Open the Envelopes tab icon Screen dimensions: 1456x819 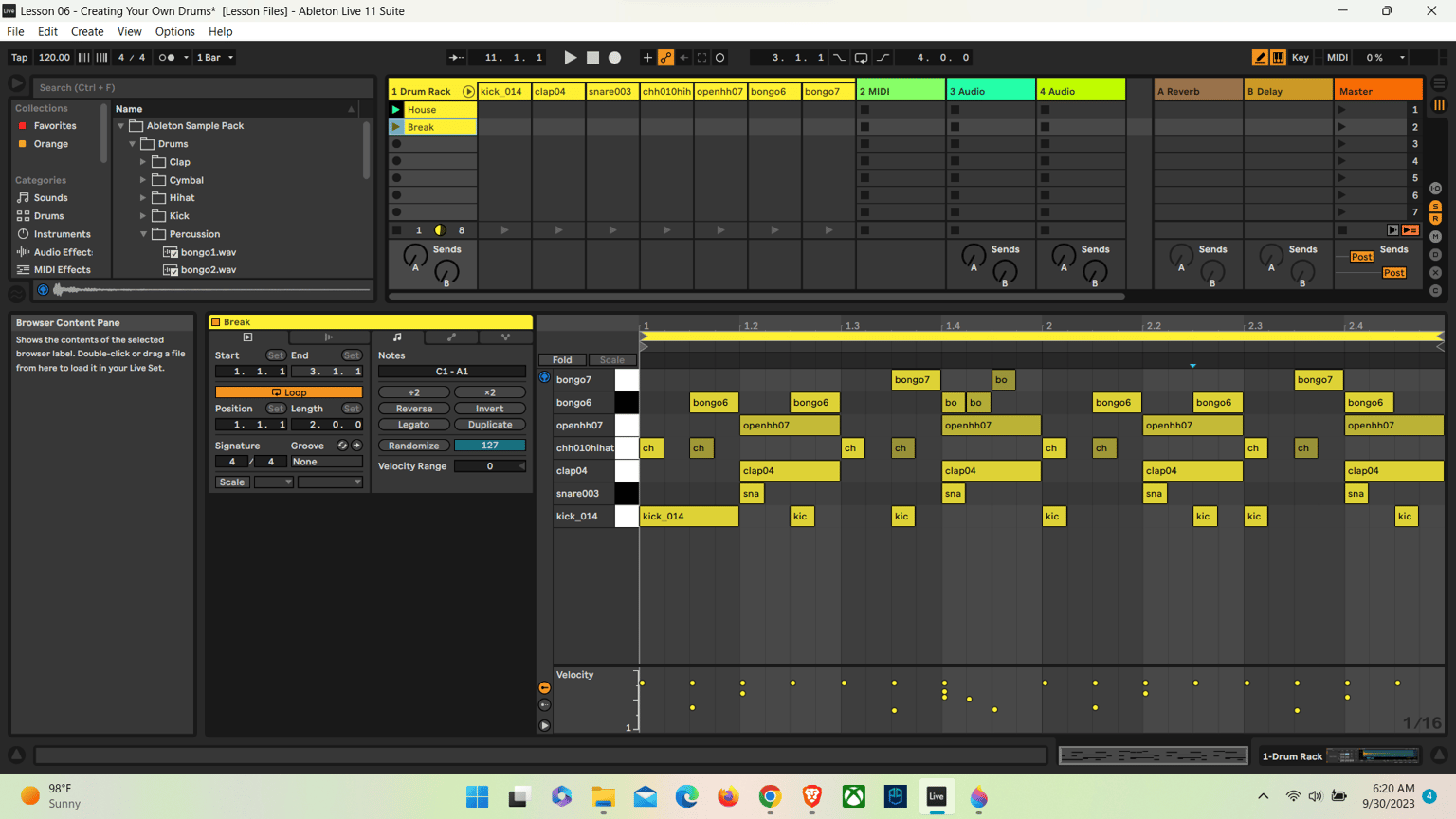pos(451,337)
